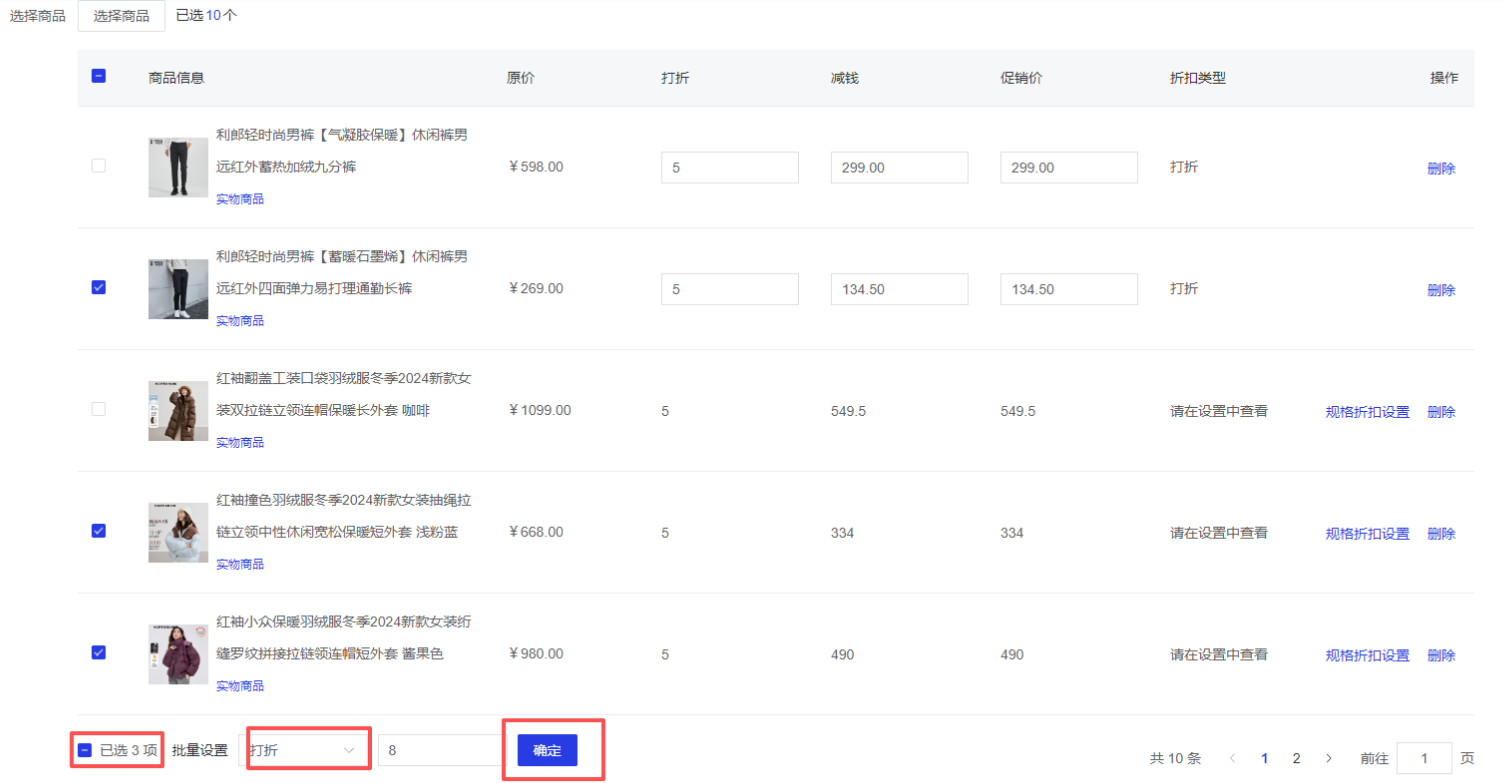Toggle the select-all checkbox in table header
Viewport: 1504px width, 783px height.
(98, 75)
